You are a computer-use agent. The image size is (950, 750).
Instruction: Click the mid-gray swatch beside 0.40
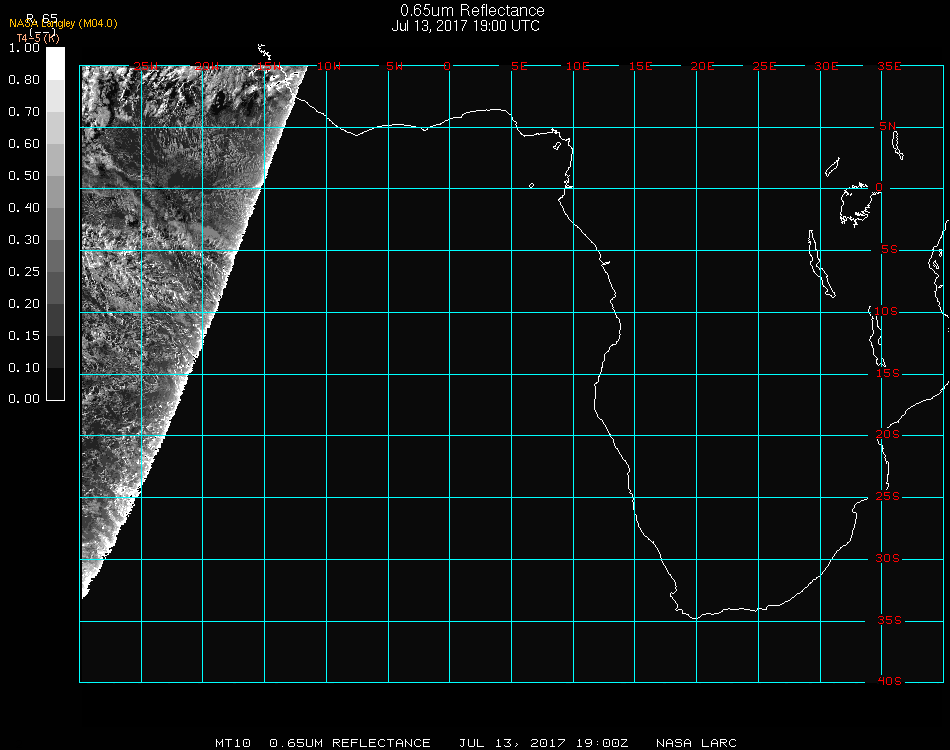55,224
